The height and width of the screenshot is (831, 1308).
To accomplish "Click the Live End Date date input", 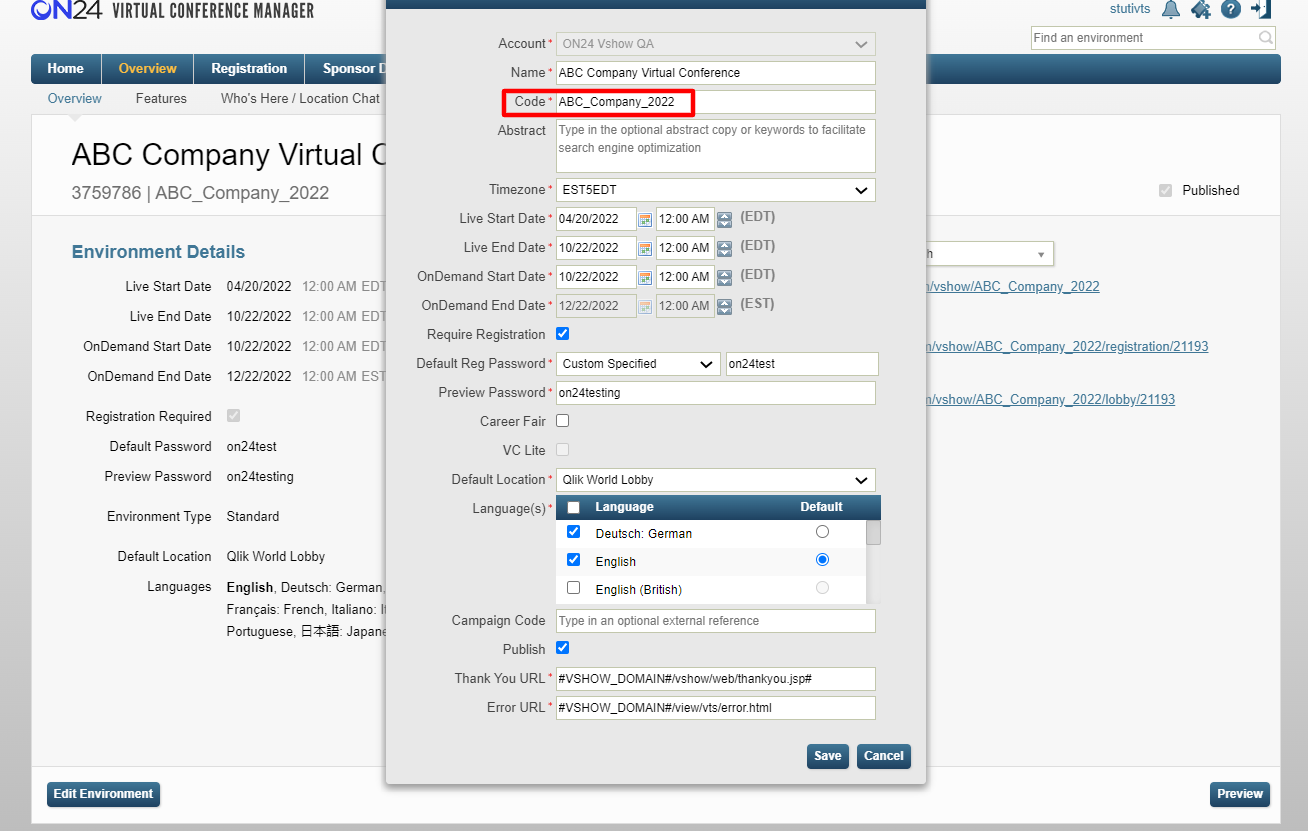I will click(596, 248).
